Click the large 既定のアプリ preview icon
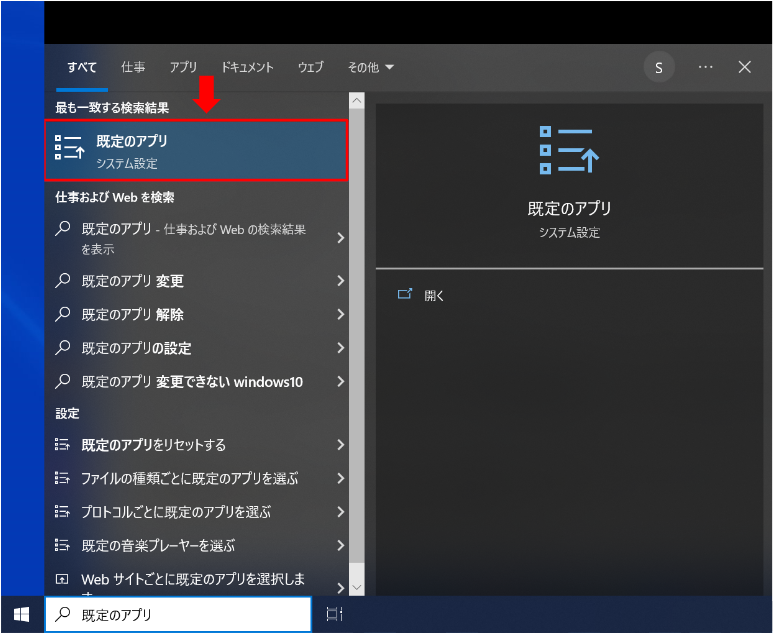Image resolution: width=773 pixels, height=636 pixels. [x=569, y=150]
